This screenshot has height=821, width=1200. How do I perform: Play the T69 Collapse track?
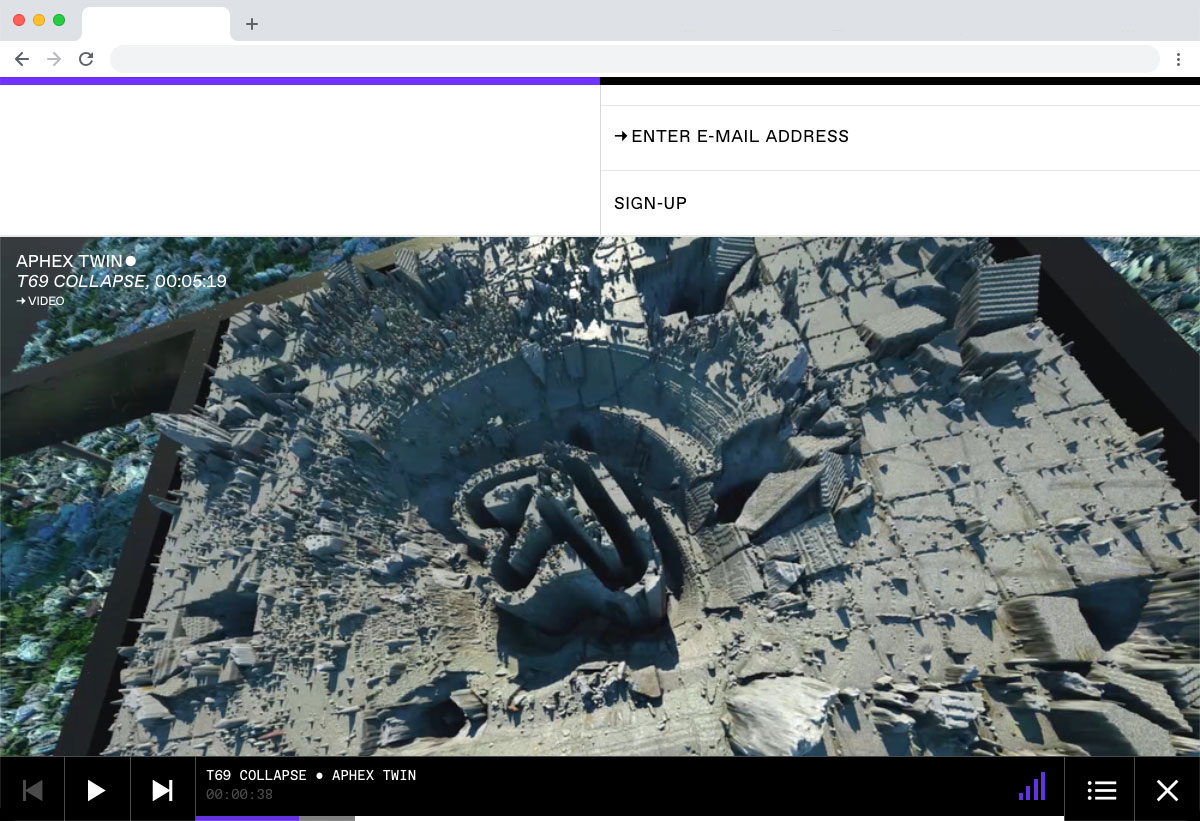pyautogui.click(x=97, y=790)
